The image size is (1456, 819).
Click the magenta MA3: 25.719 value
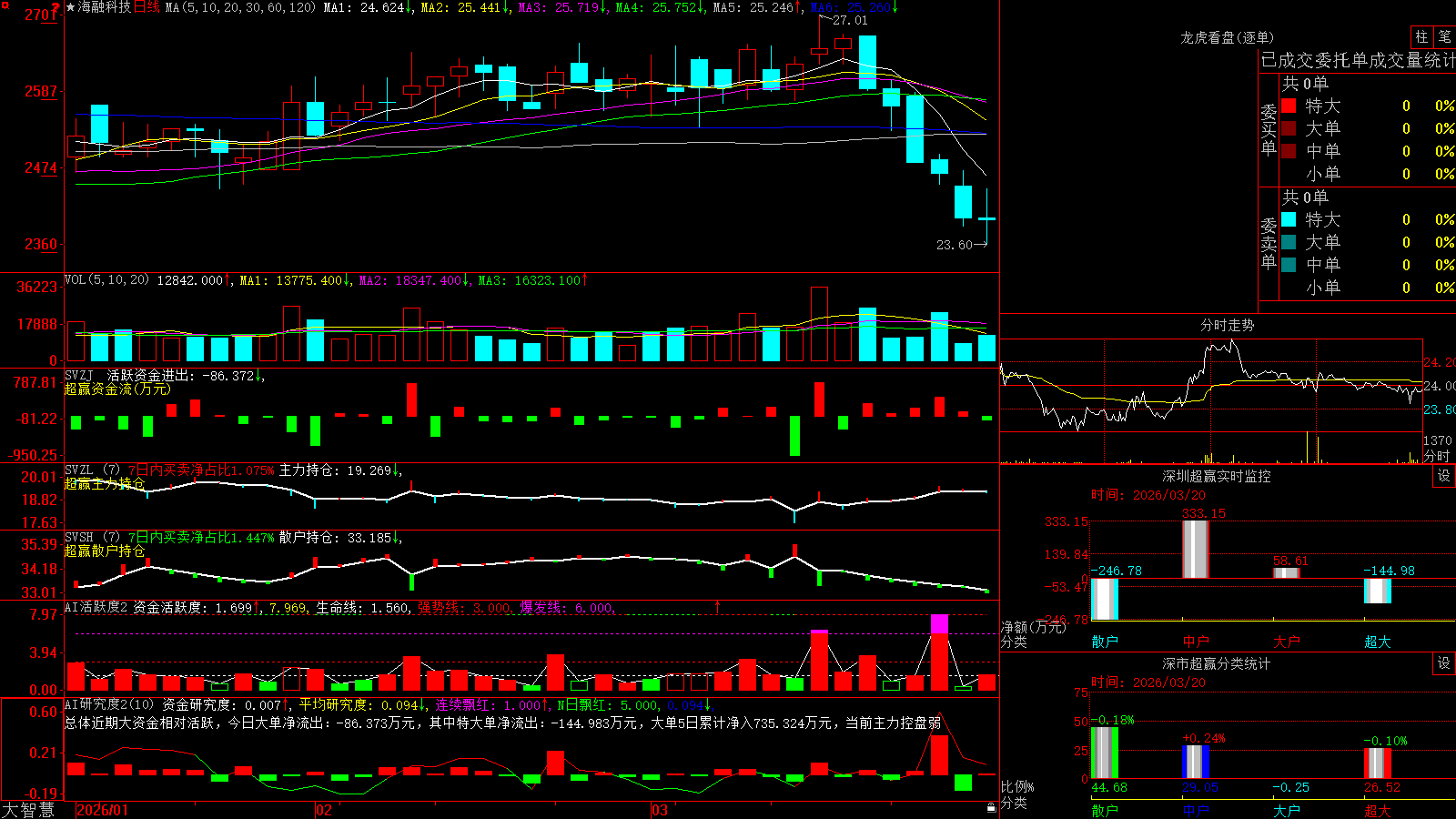tap(562, 7)
